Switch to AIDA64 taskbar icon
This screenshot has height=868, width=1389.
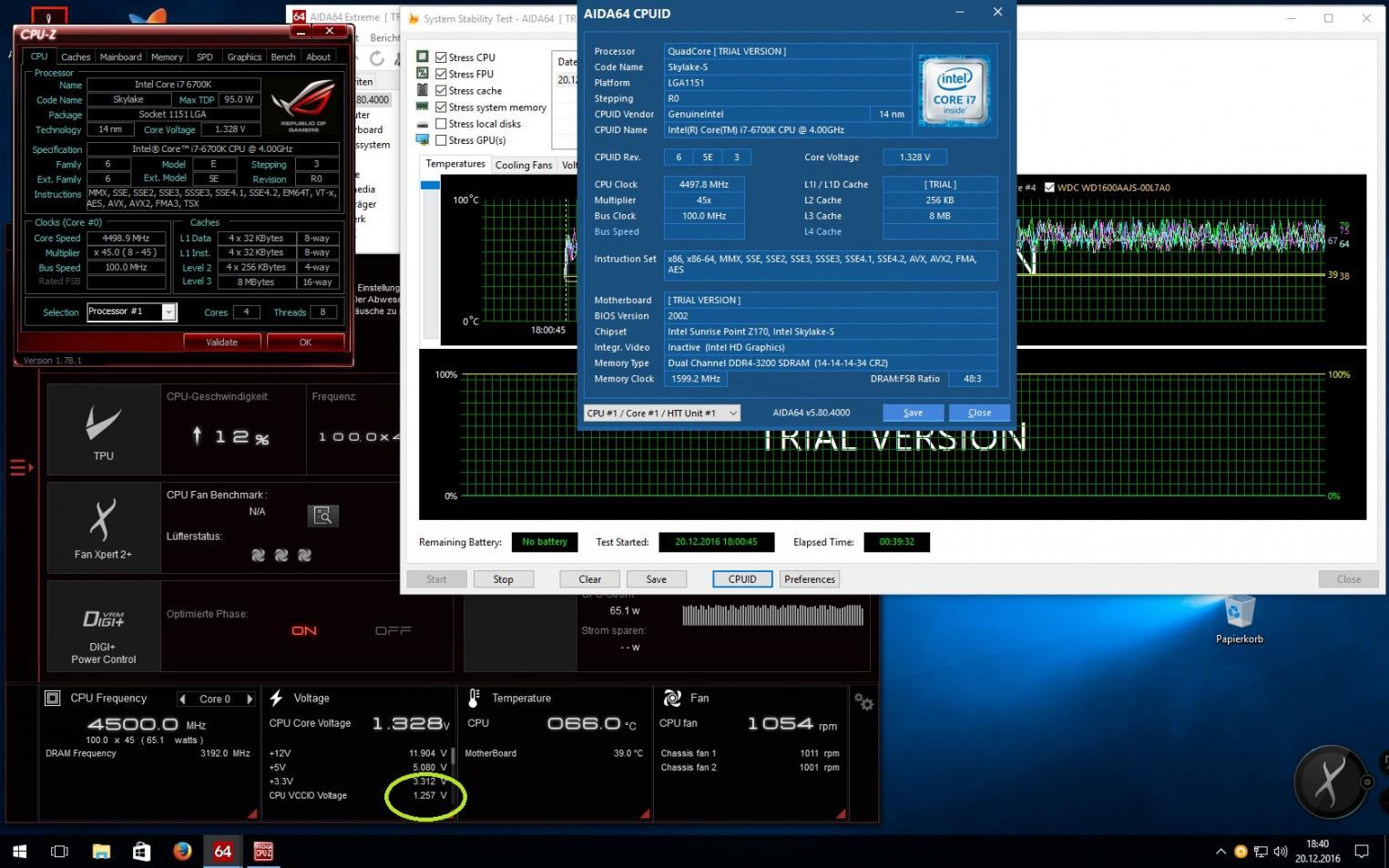pos(222,852)
